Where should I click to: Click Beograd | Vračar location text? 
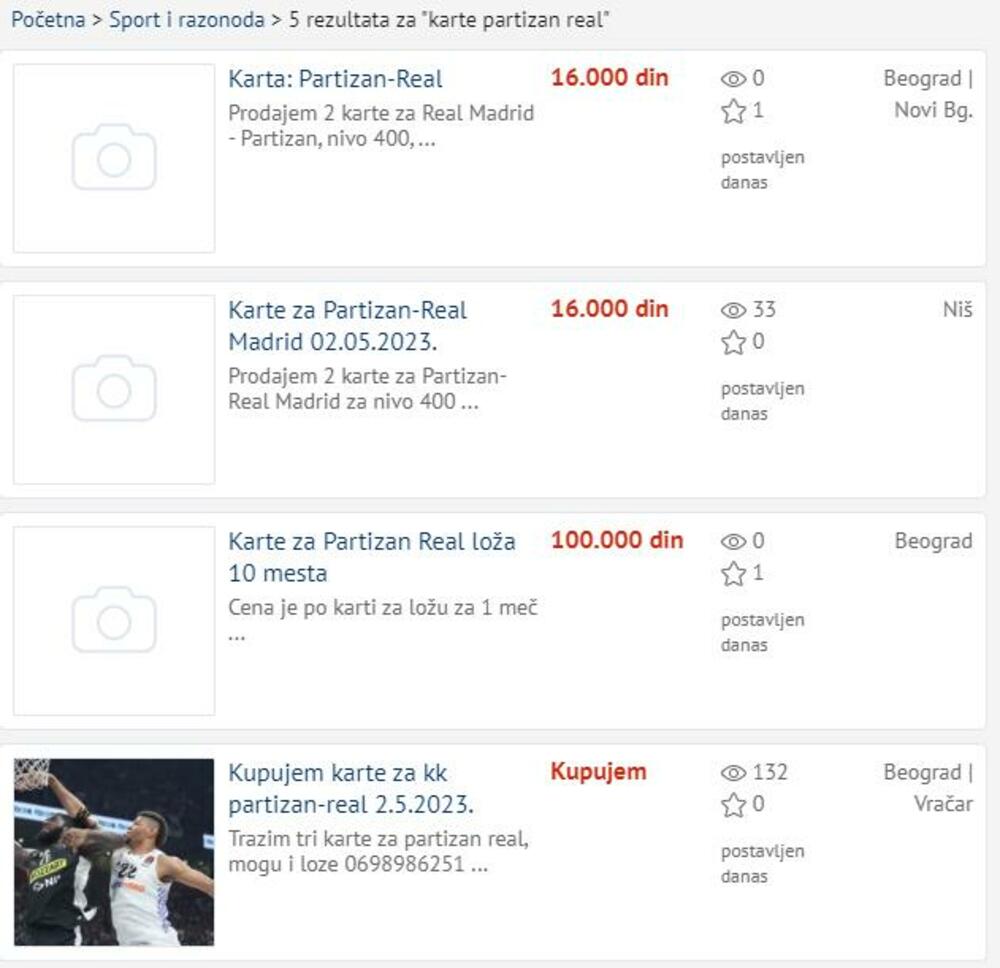click(927, 788)
